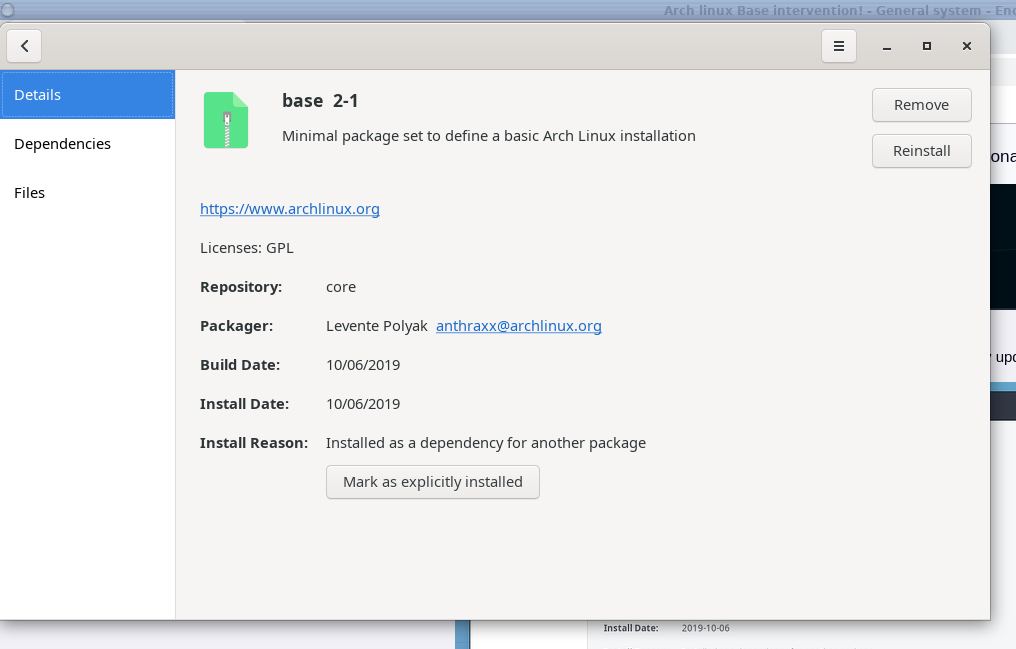The width and height of the screenshot is (1016, 649).
Task: Click the Licenses: GPL text
Action: (246, 248)
